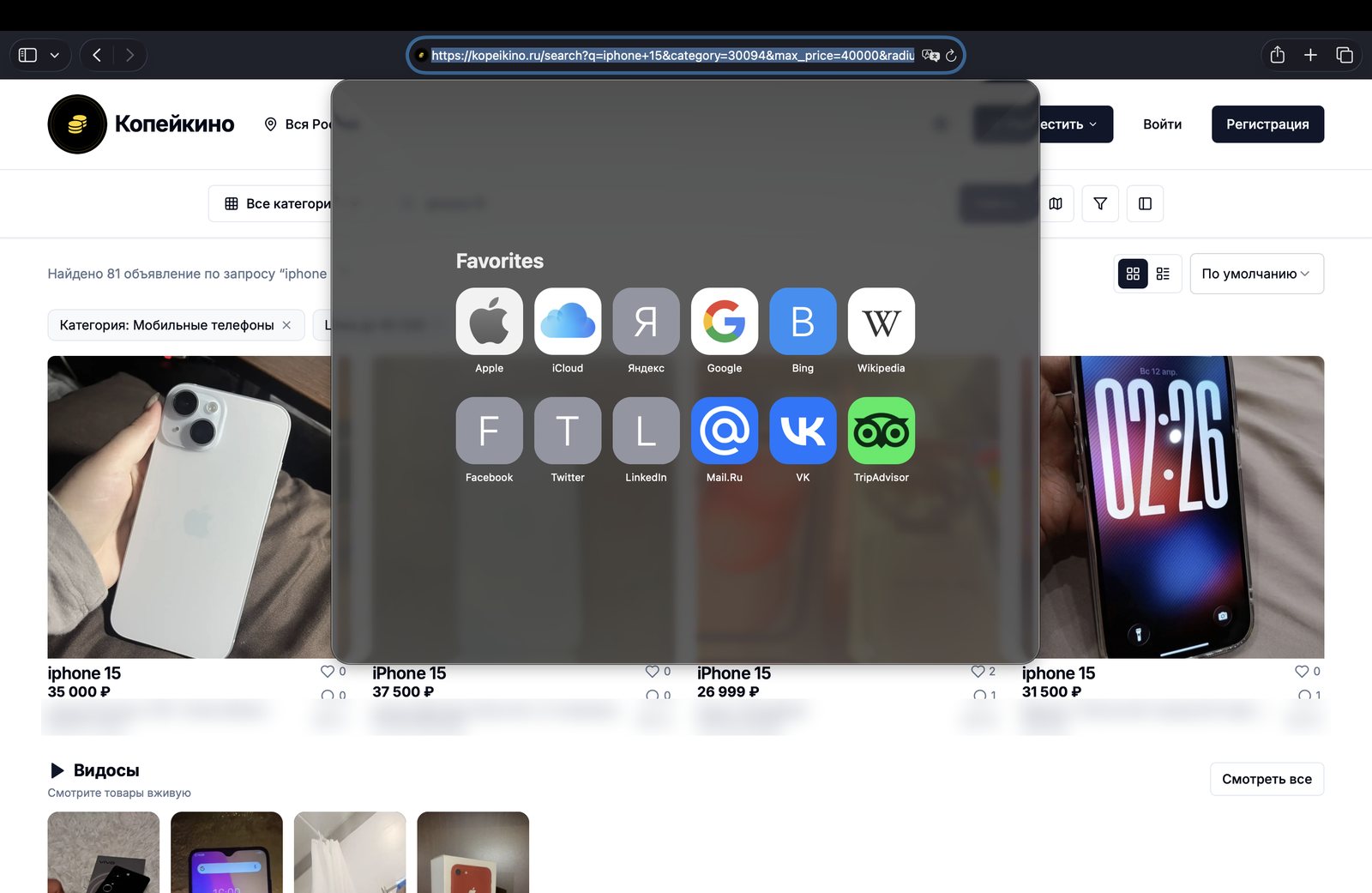Switch to grid view of listings

1133,274
